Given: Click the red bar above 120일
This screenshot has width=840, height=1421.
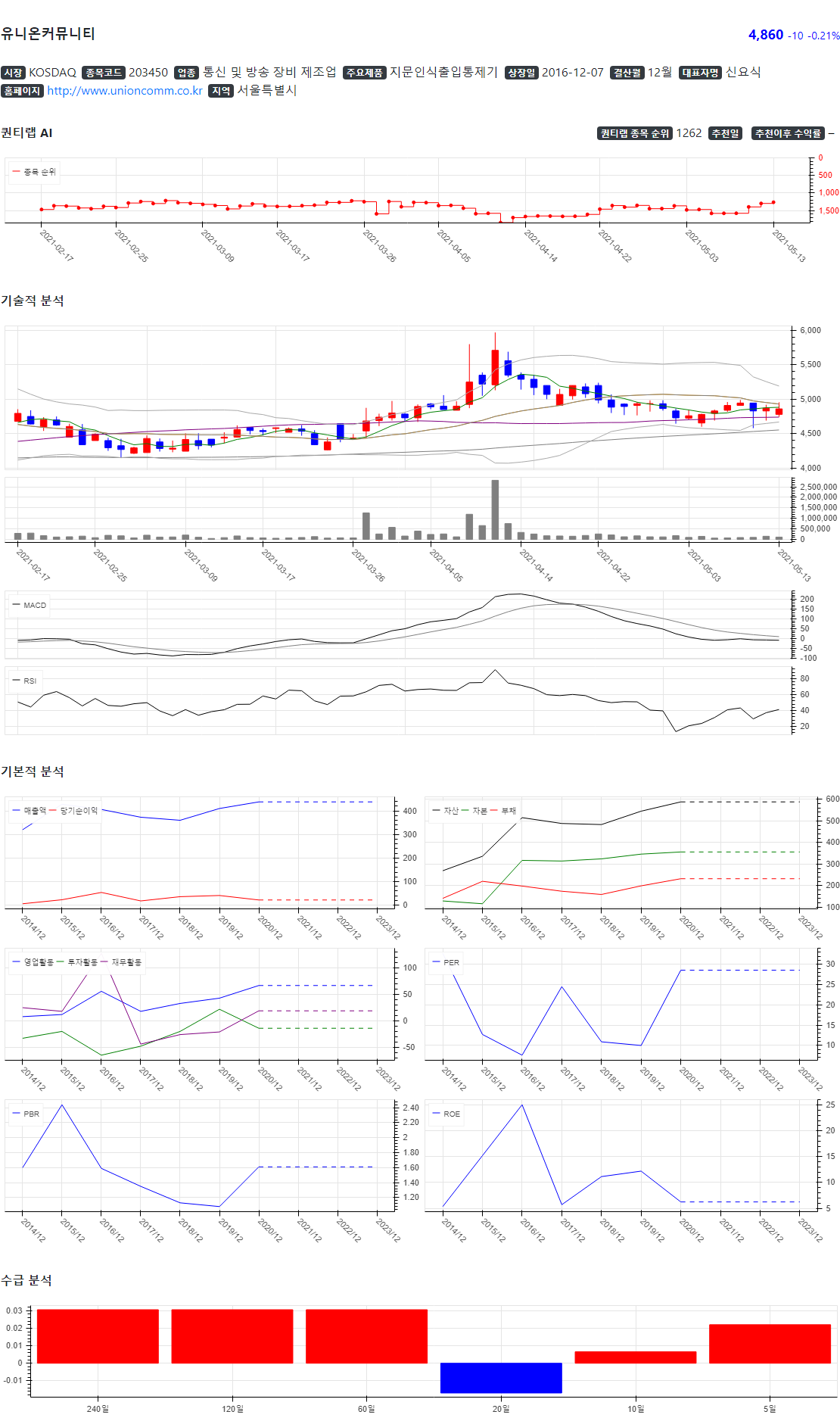Looking at the screenshot, I should 232,1336.
